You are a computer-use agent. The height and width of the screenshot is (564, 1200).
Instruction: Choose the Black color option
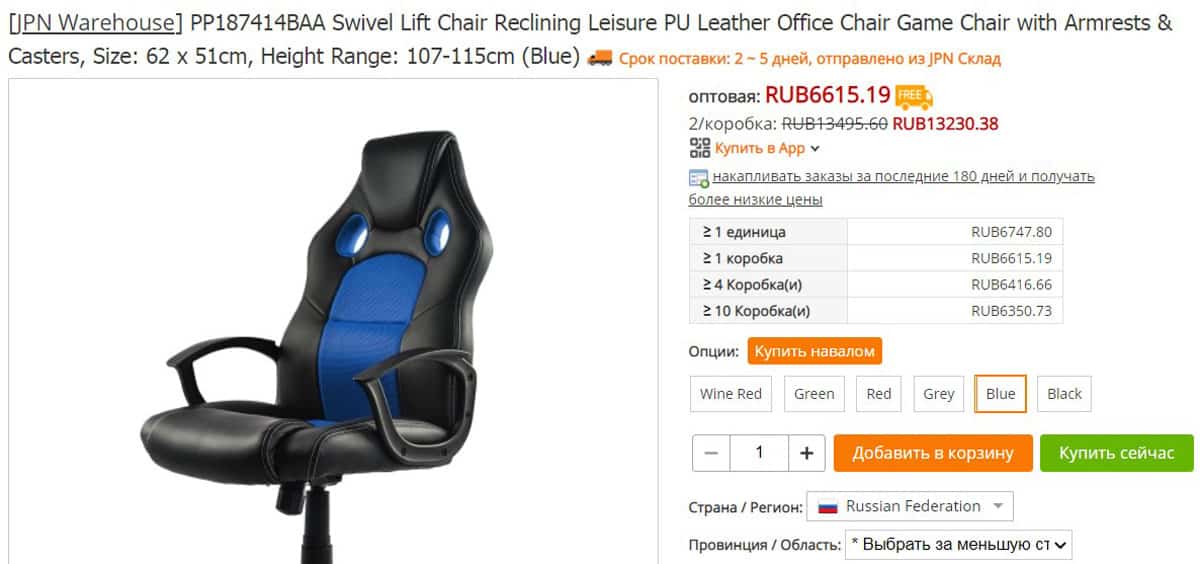1064,394
